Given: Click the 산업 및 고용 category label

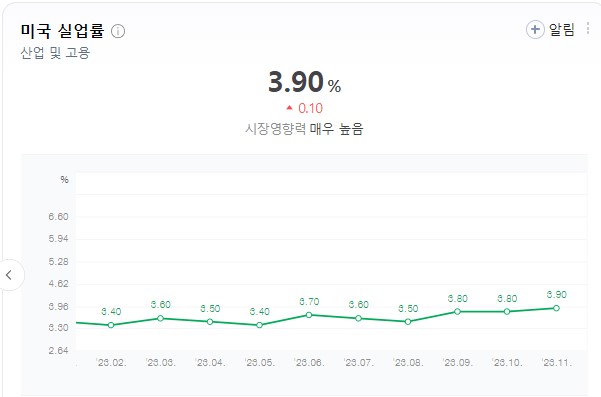Looking at the screenshot, I should pyautogui.click(x=55, y=53).
